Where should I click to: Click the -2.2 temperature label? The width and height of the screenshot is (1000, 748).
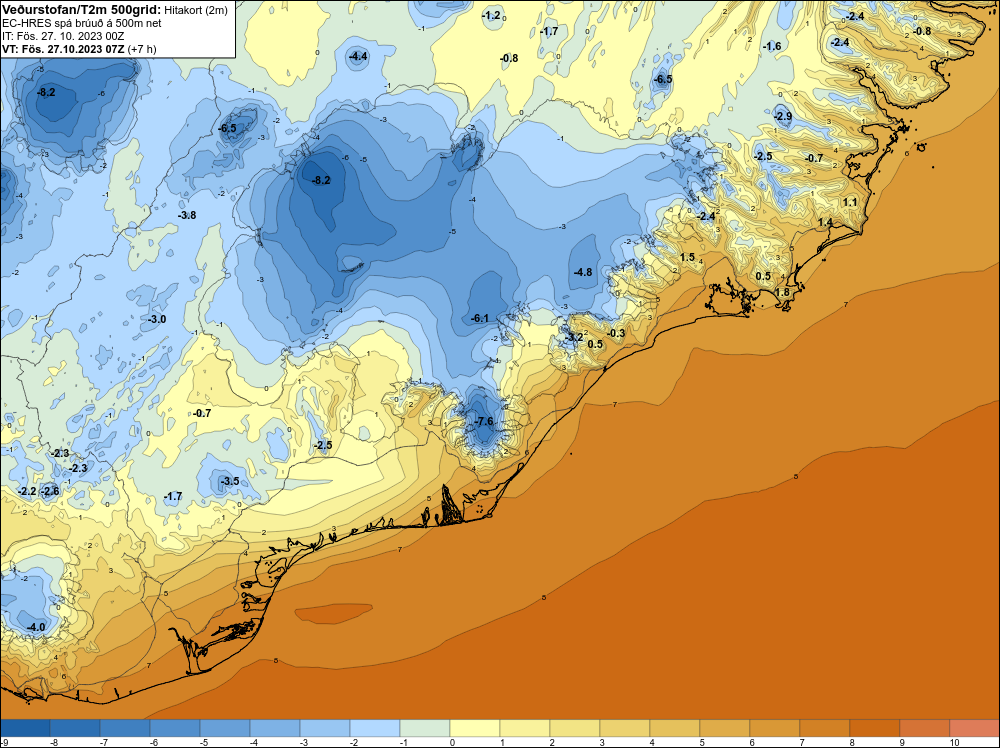coord(27,492)
